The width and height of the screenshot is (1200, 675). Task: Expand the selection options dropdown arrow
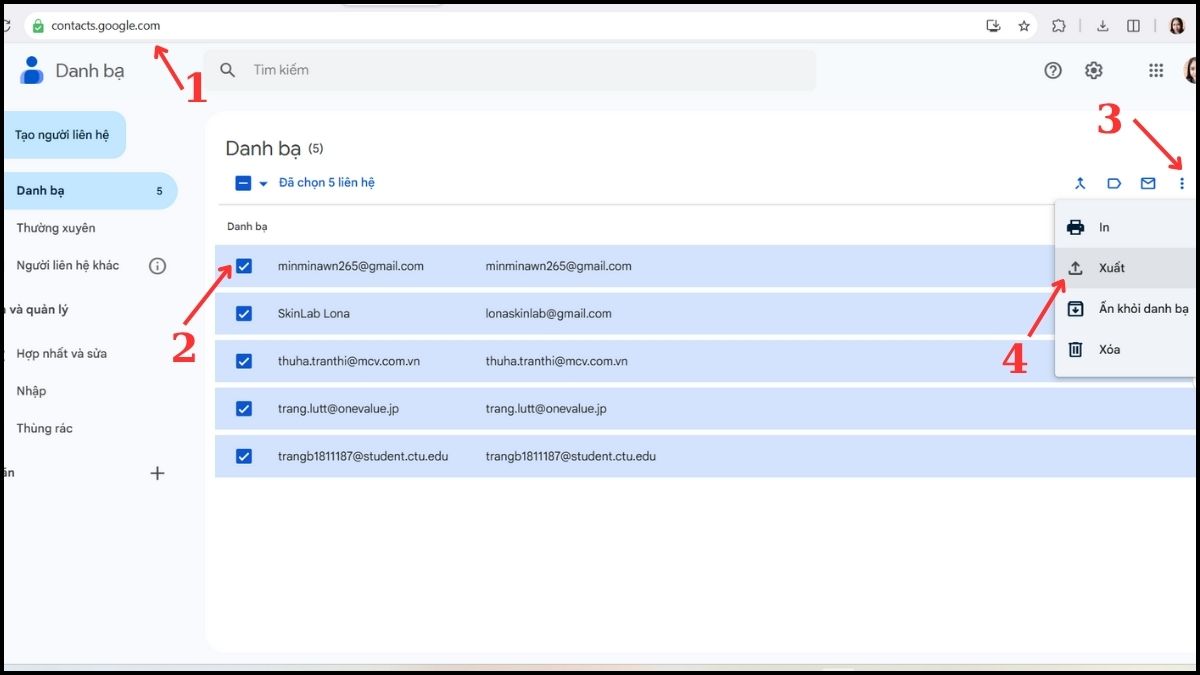(x=264, y=183)
